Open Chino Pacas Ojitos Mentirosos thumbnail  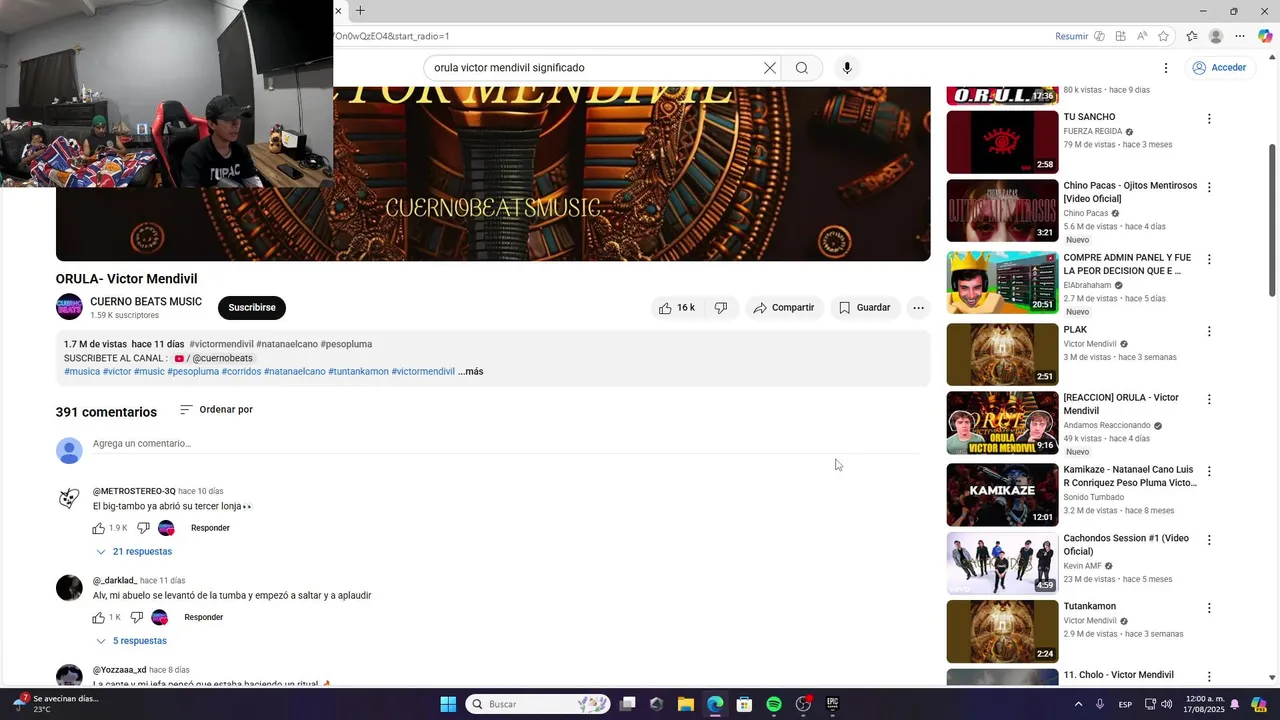coord(1002,211)
